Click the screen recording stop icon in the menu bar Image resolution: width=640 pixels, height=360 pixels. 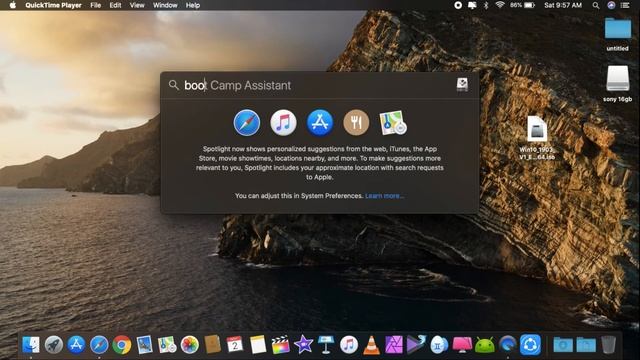[458, 5]
